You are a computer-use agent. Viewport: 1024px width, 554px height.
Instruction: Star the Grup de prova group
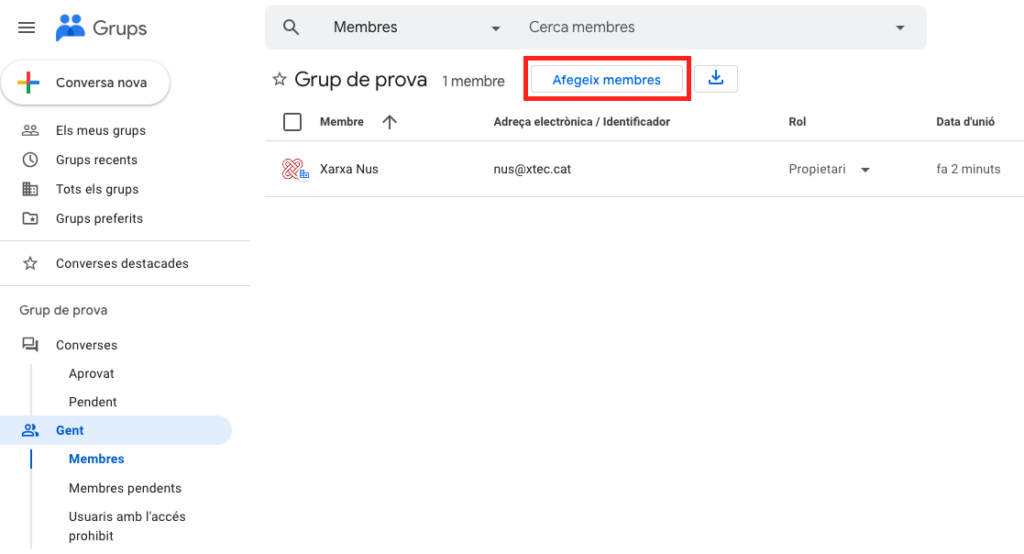coord(280,80)
